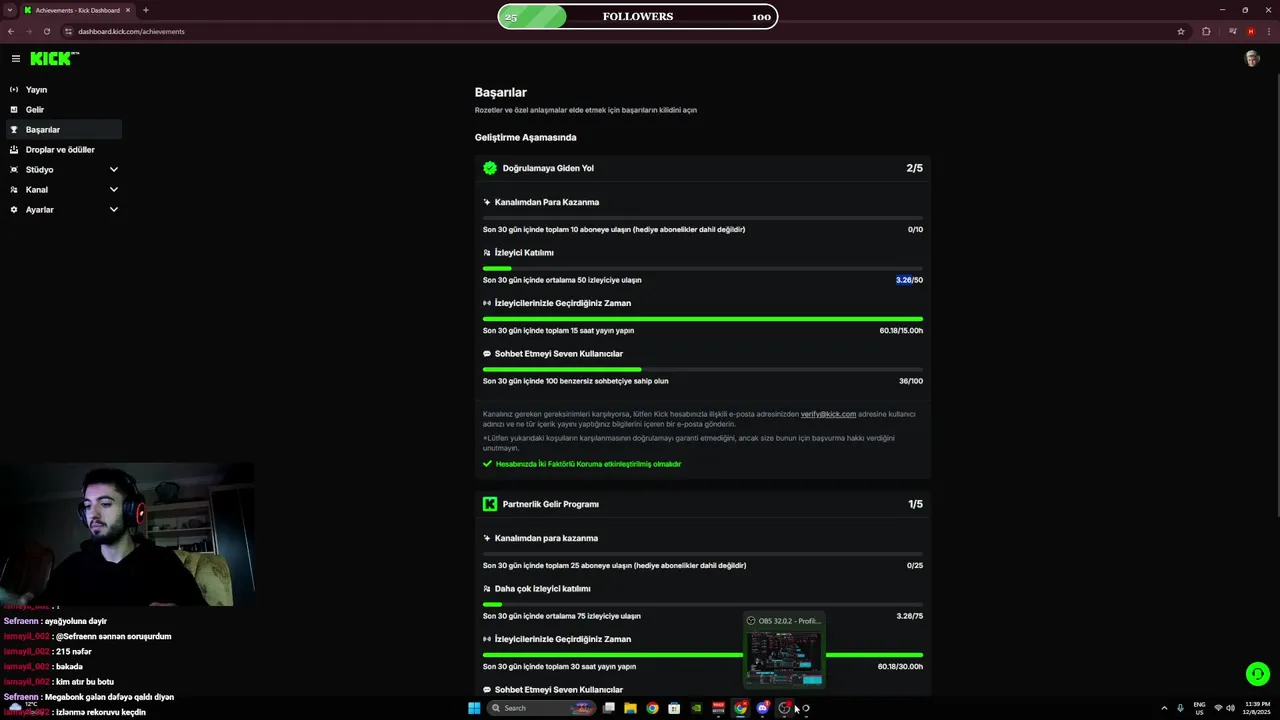Image resolution: width=1280 pixels, height=720 pixels.
Task: Open Droplar ve ödüller in sidebar
Action: 64,150
